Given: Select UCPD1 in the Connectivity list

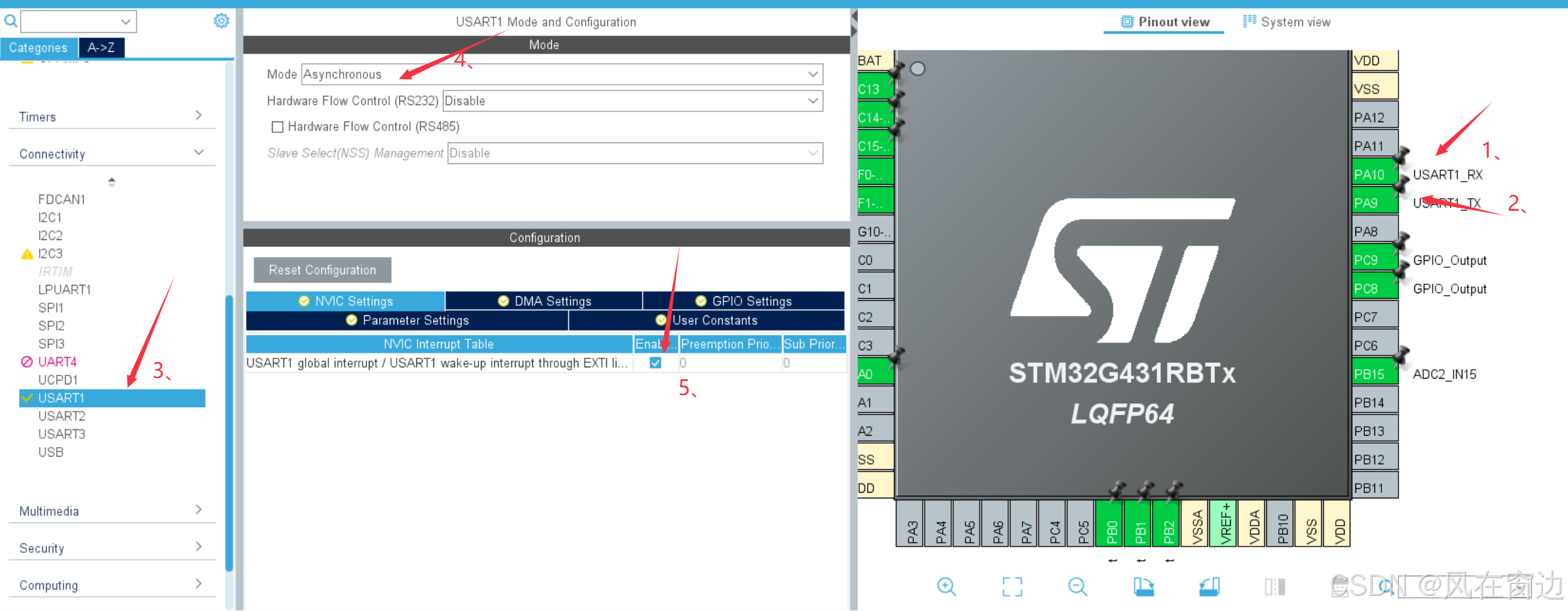Looking at the screenshot, I should pyautogui.click(x=58, y=380).
